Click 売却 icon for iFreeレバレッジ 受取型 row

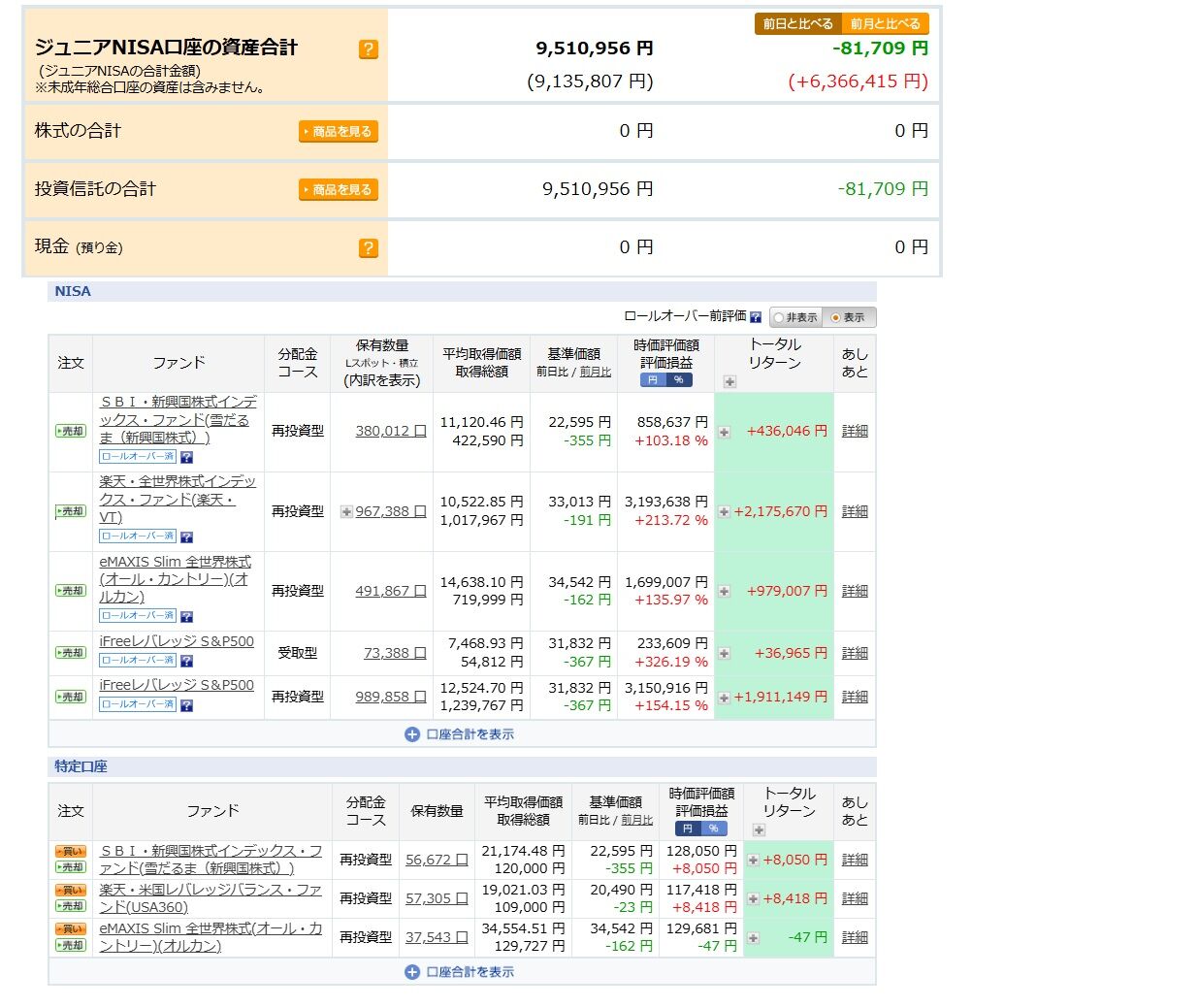[x=71, y=653]
